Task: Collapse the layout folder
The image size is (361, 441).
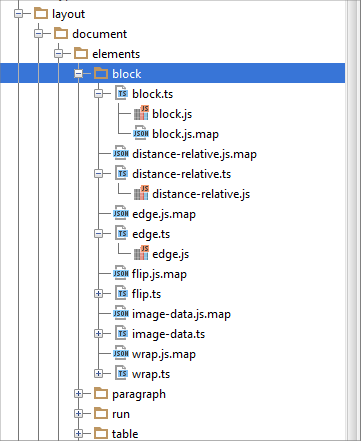Action: 18,14
